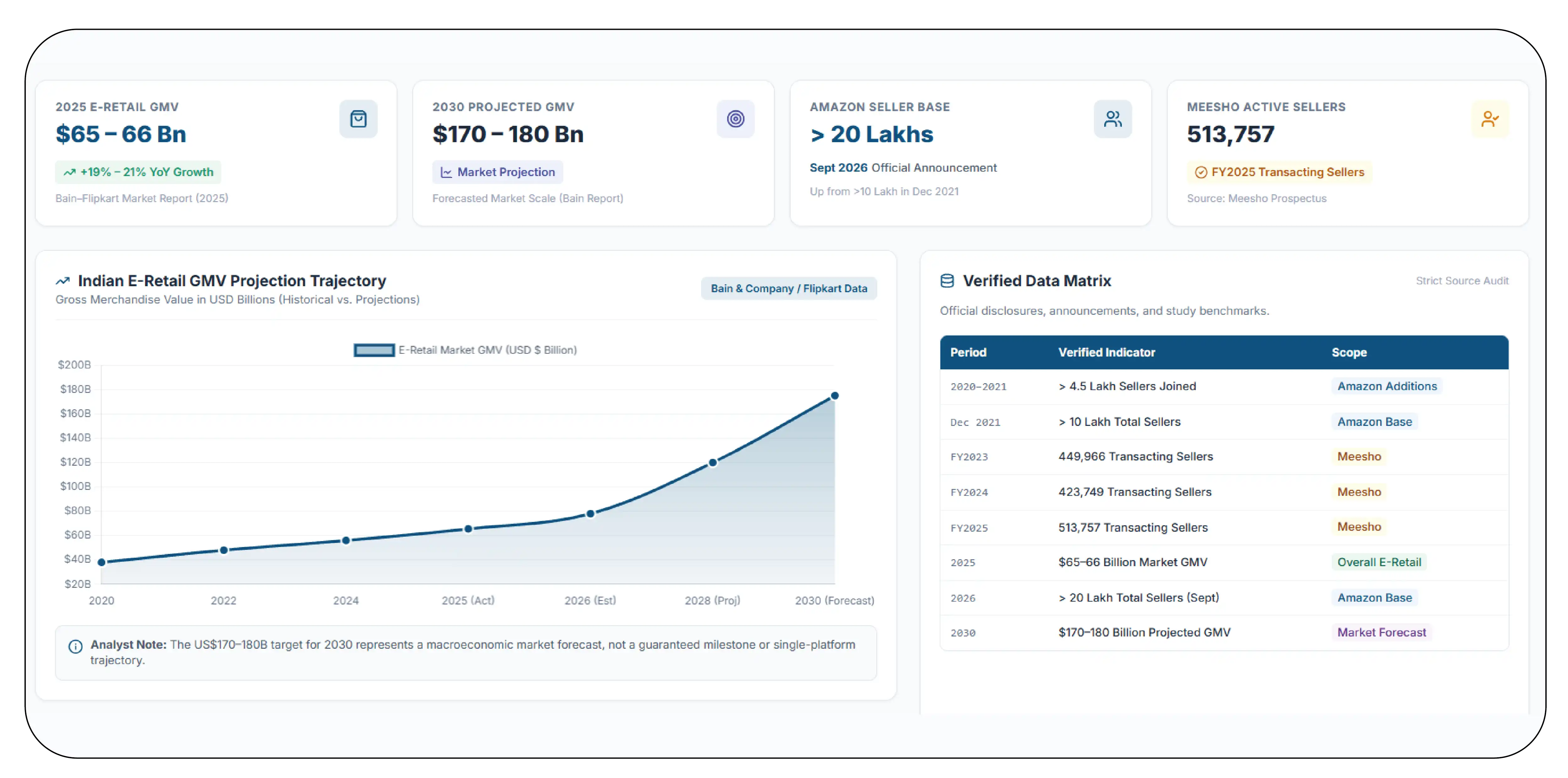This screenshot has width=1568, height=778.
Task: Click the database icon beside Verified Data Matrix
Action: point(947,281)
